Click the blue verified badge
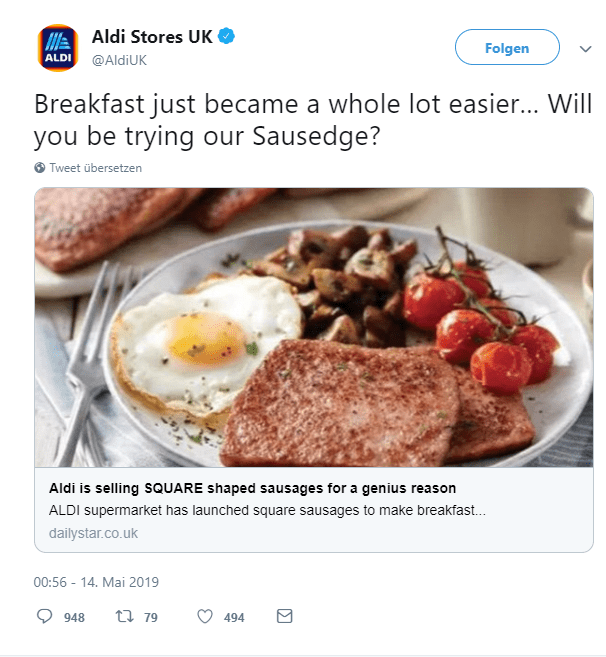The image size is (606, 657). 228,38
